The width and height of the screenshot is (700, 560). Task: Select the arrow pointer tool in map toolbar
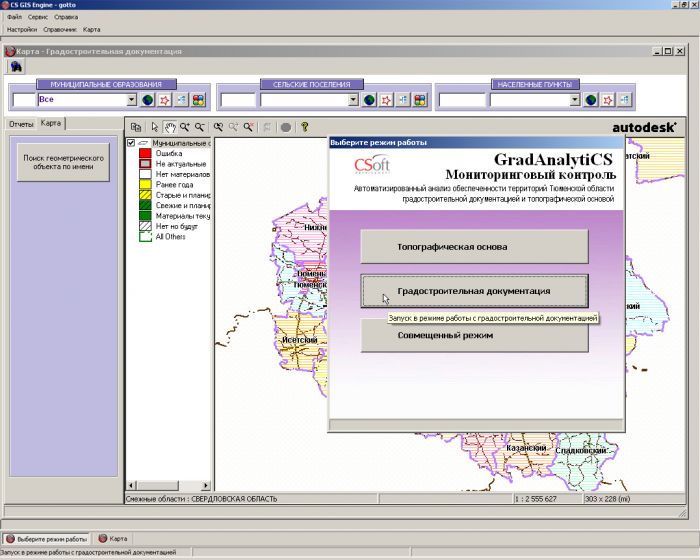[x=154, y=127]
